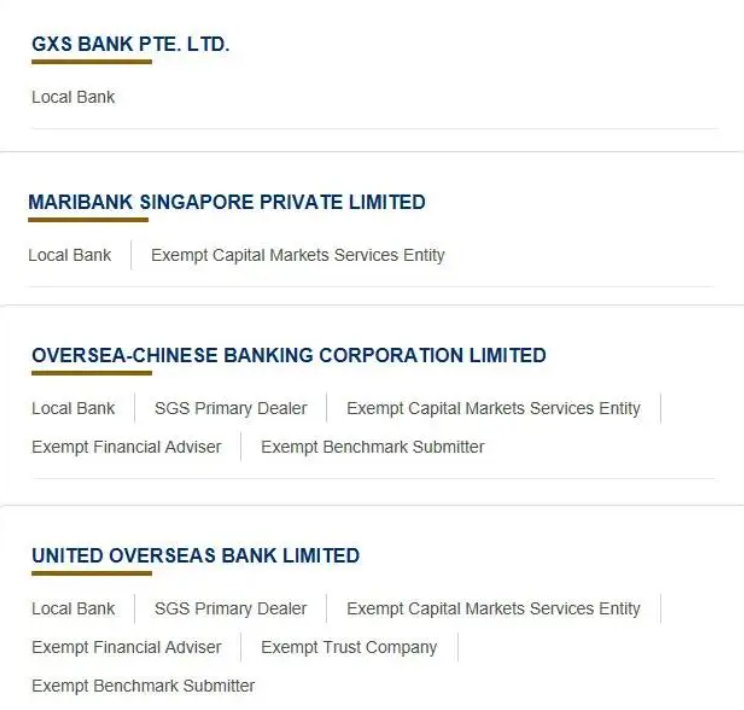Click gold underline beneath Maribank Singapore title
Image resolution: width=744 pixels, height=710 pixels.
[88, 220]
